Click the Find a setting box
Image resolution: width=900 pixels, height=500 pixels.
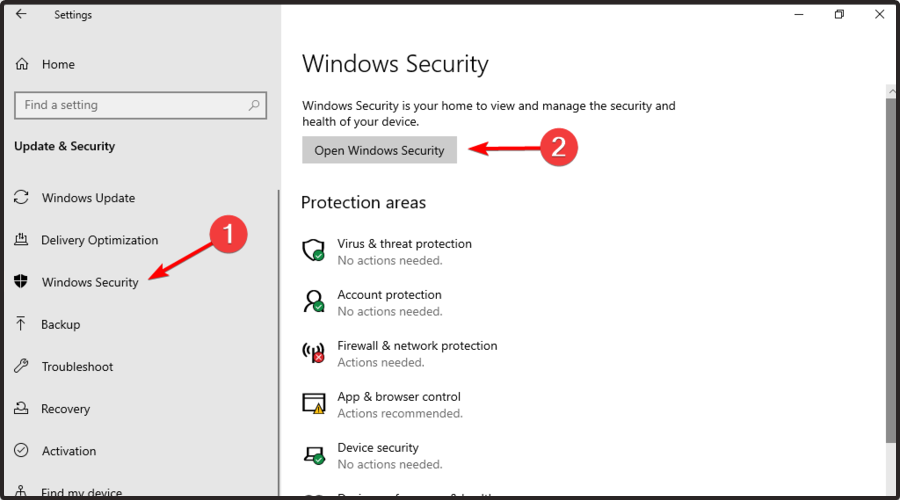141,105
